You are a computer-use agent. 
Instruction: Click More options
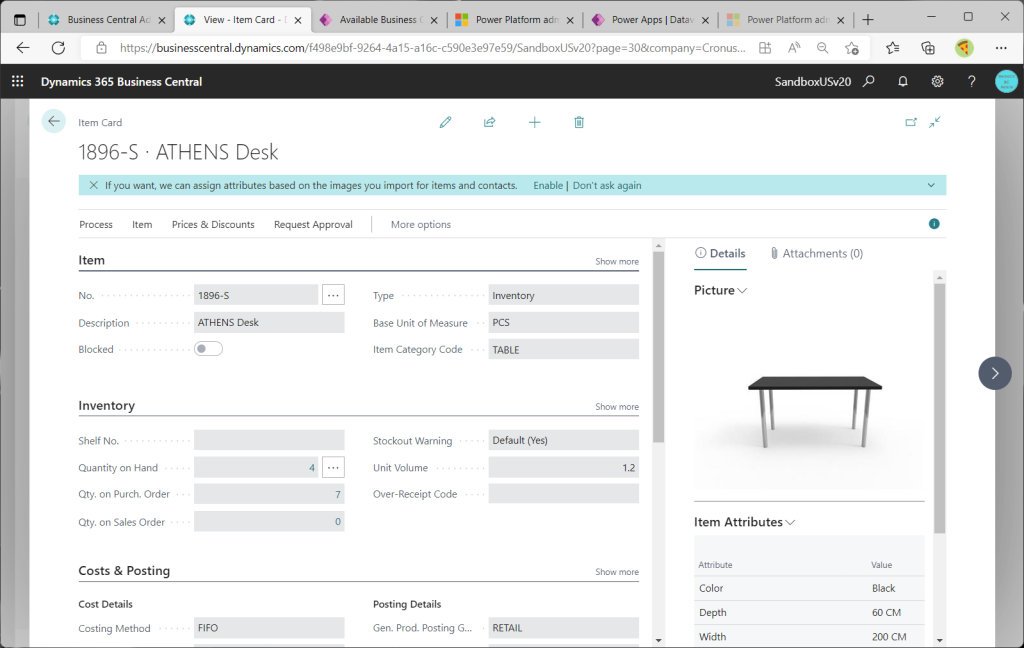point(421,224)
